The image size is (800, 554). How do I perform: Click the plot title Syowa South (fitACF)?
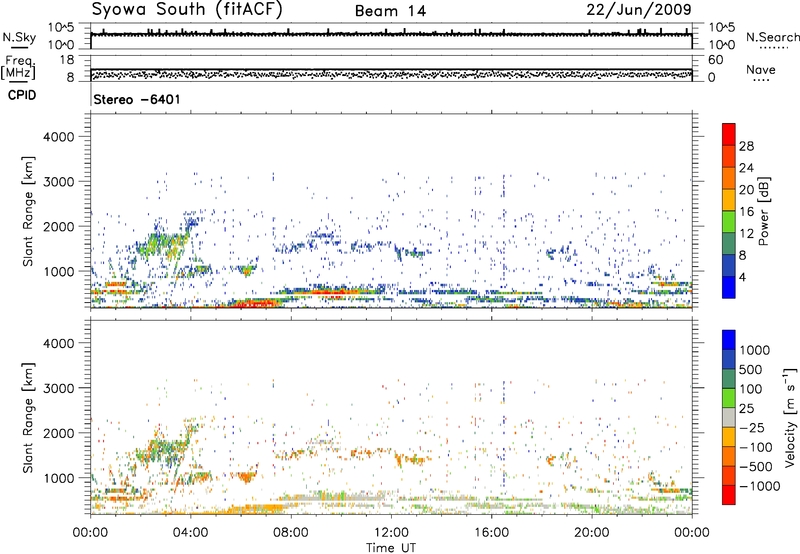(187, 10)
